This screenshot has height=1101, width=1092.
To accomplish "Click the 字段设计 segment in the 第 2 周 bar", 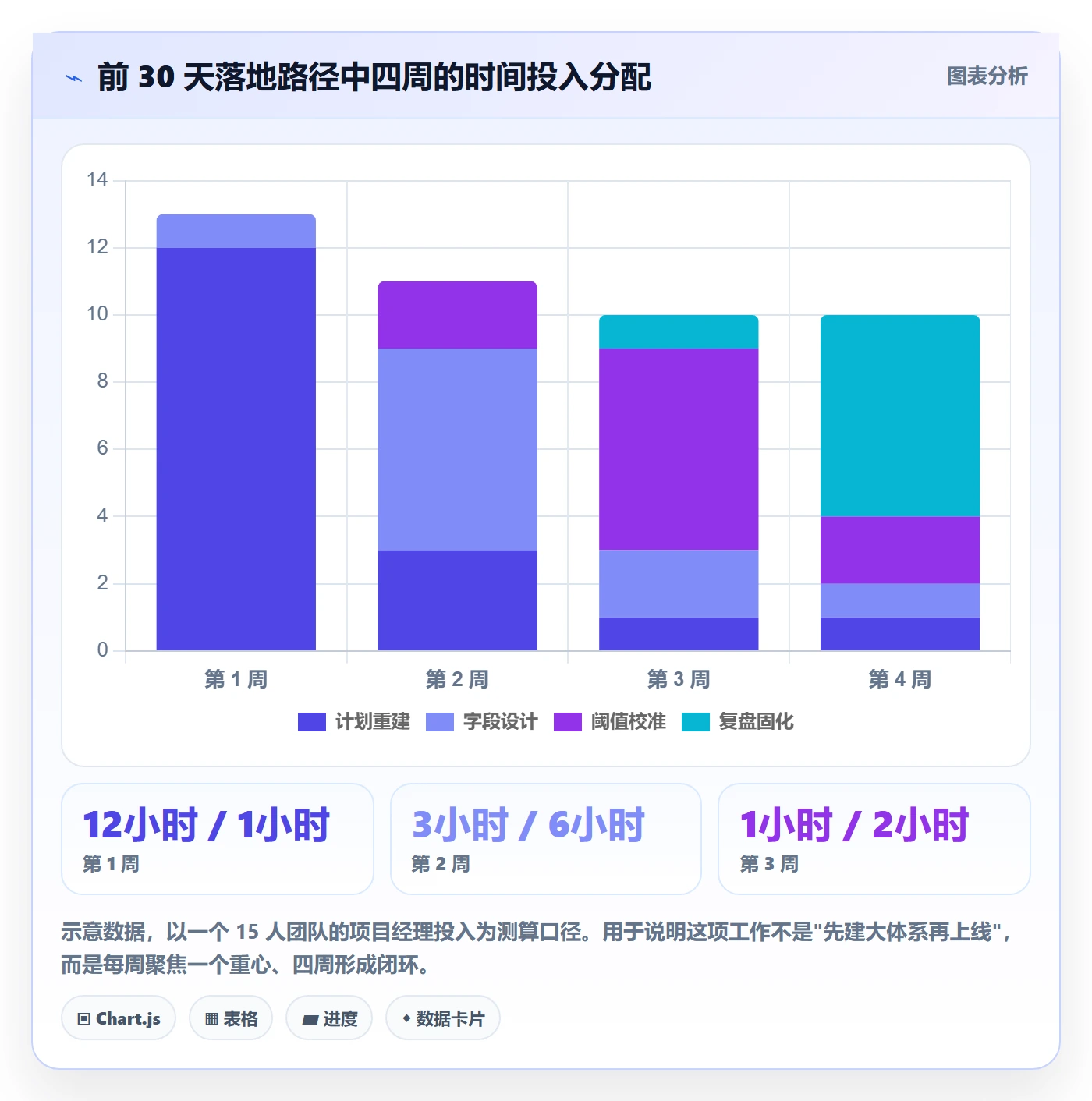I will 458,449.
